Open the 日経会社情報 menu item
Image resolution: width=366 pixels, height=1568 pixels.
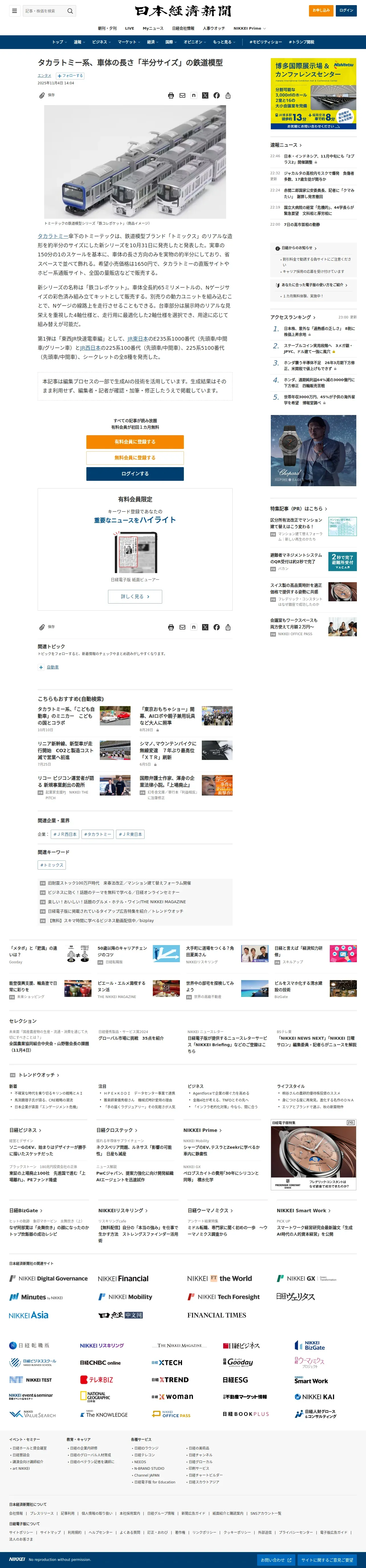183,28
